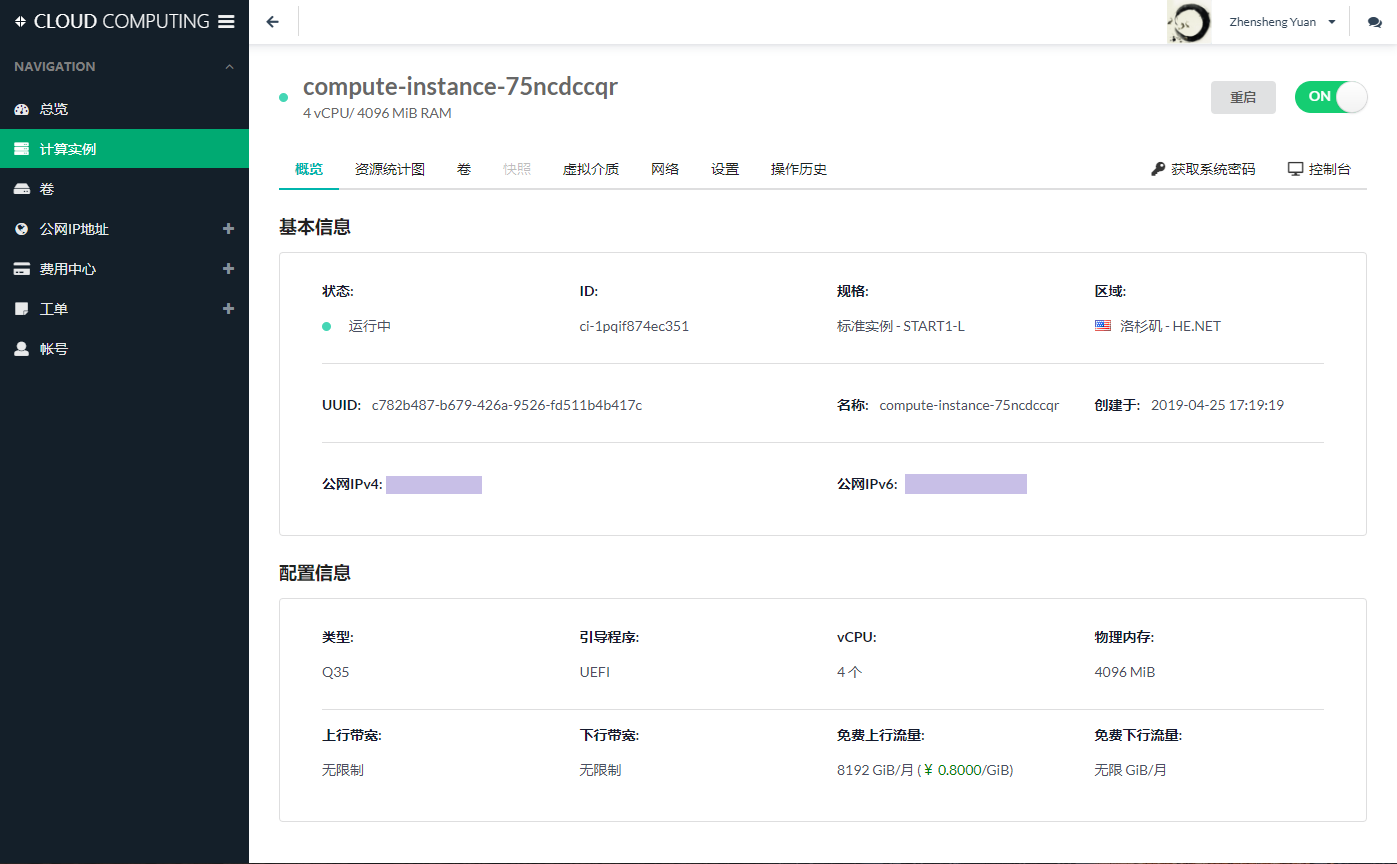Click the monitor icon for console

pos(1296,169)
